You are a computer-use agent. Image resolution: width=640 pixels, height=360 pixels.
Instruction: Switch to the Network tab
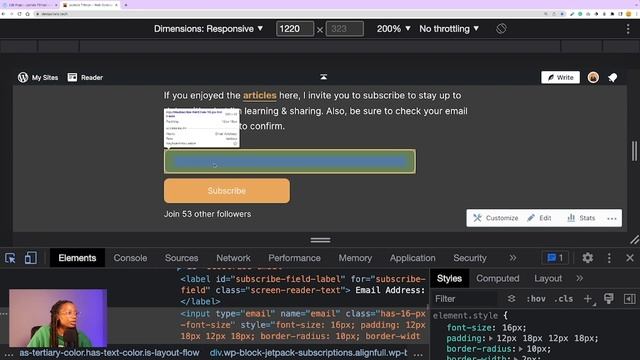pos(233,258)
